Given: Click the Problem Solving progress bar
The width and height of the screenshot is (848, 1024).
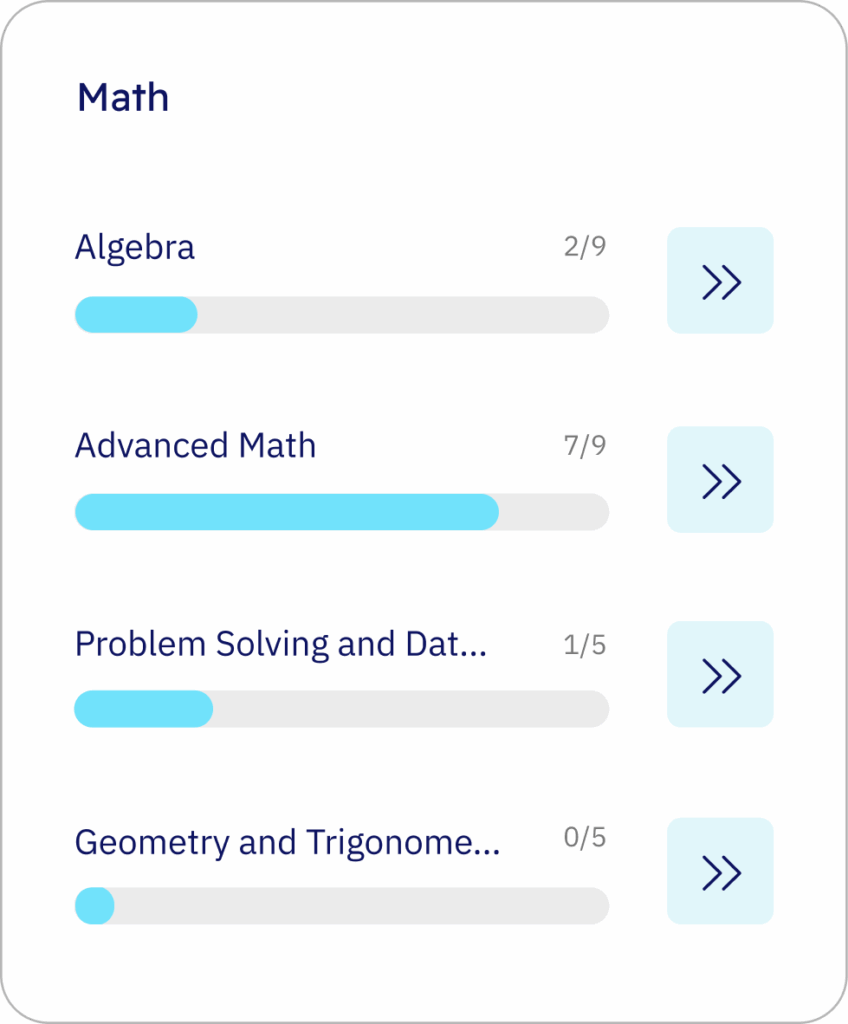Looking at the screenshot, I should pyautogui.click(x=341, y=708).
